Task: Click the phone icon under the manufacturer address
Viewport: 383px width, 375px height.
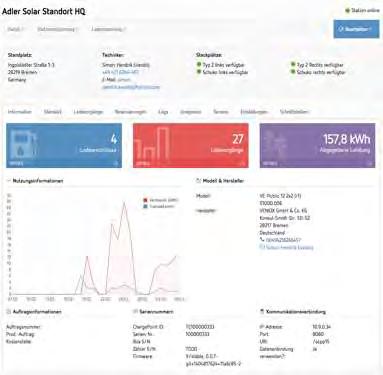Action: click(x=262, y=240)
